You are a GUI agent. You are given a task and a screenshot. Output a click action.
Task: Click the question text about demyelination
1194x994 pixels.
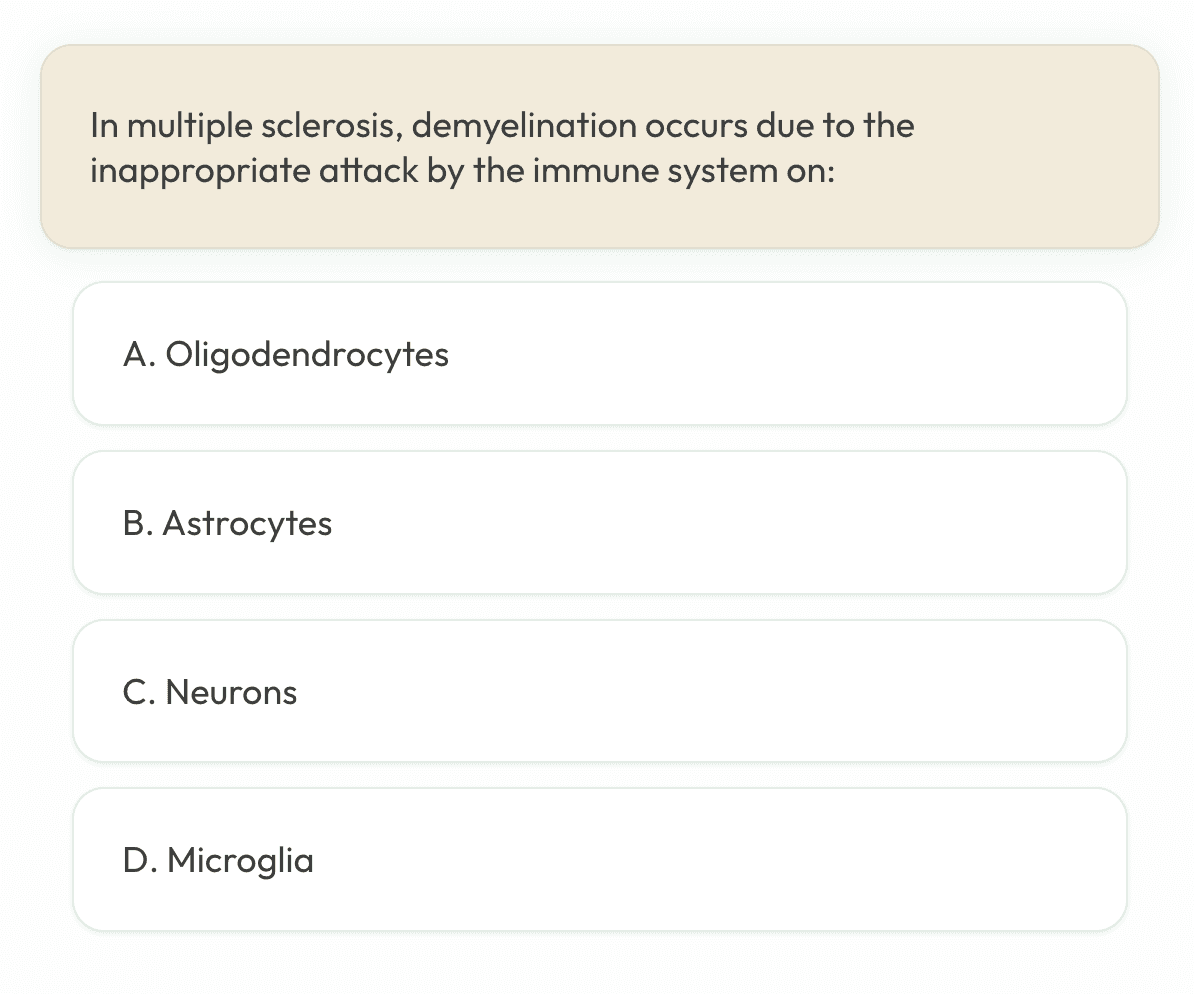click(503, 148)
